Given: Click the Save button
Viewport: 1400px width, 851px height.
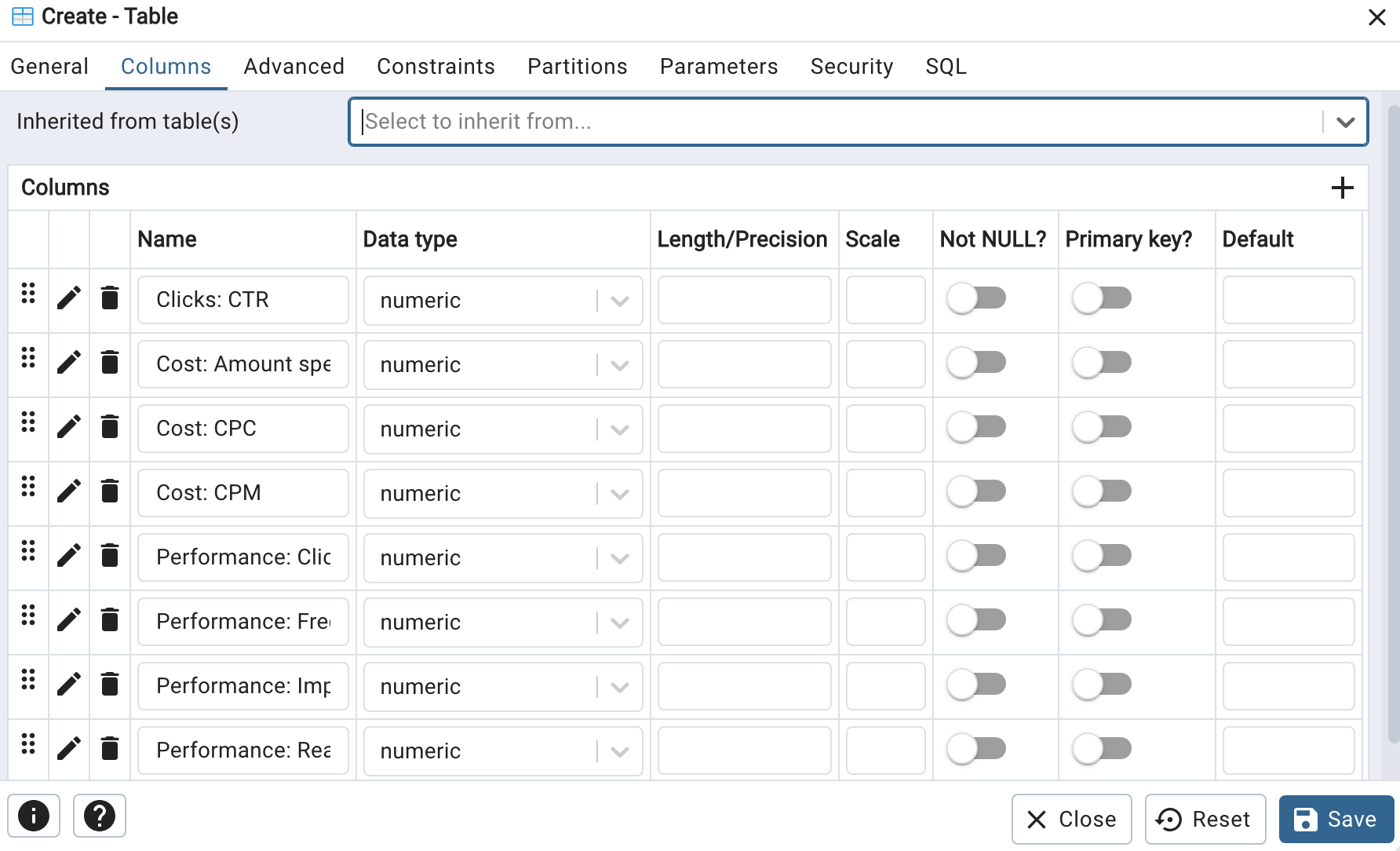Looking at the screenshot, I should click(1336, 819).
